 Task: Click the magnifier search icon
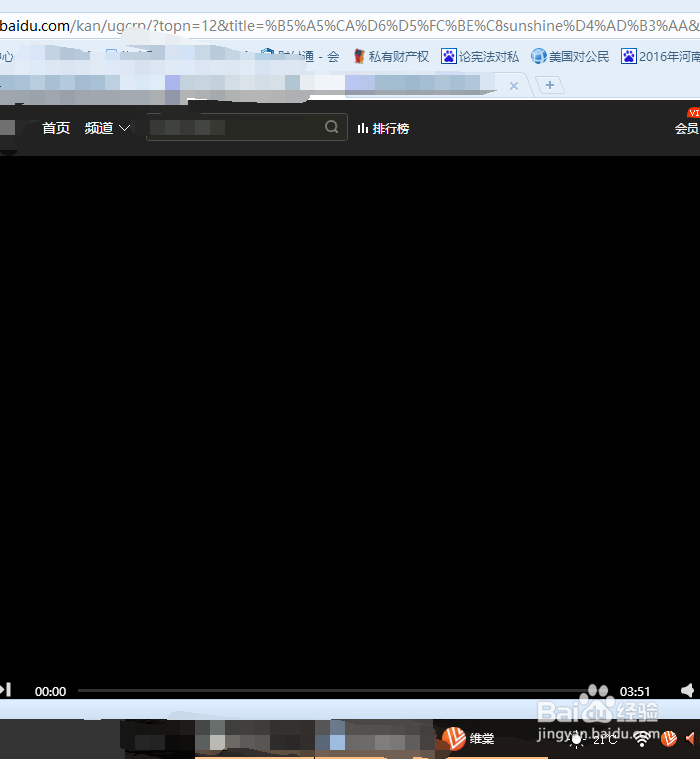pos(332,127)
